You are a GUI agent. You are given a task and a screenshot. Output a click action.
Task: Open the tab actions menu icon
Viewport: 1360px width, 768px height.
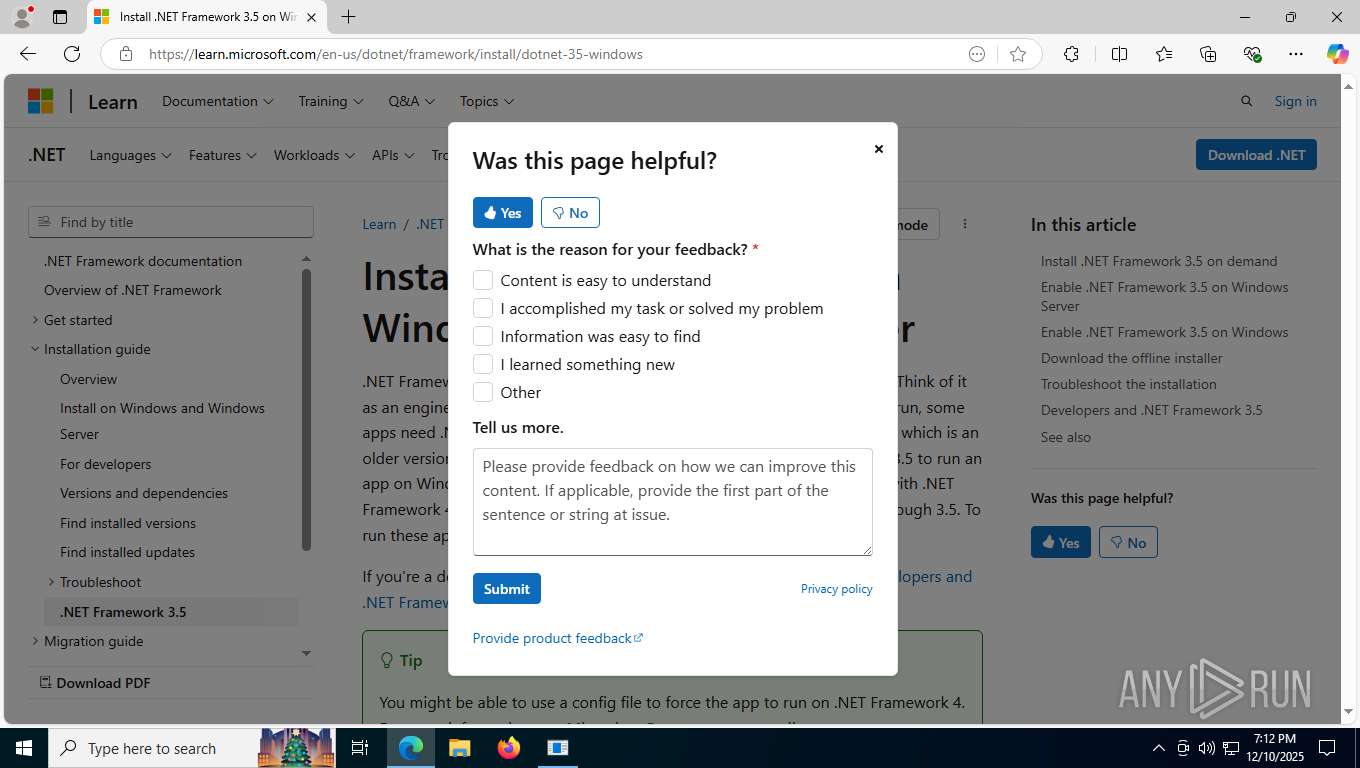[x=60, y=17]
